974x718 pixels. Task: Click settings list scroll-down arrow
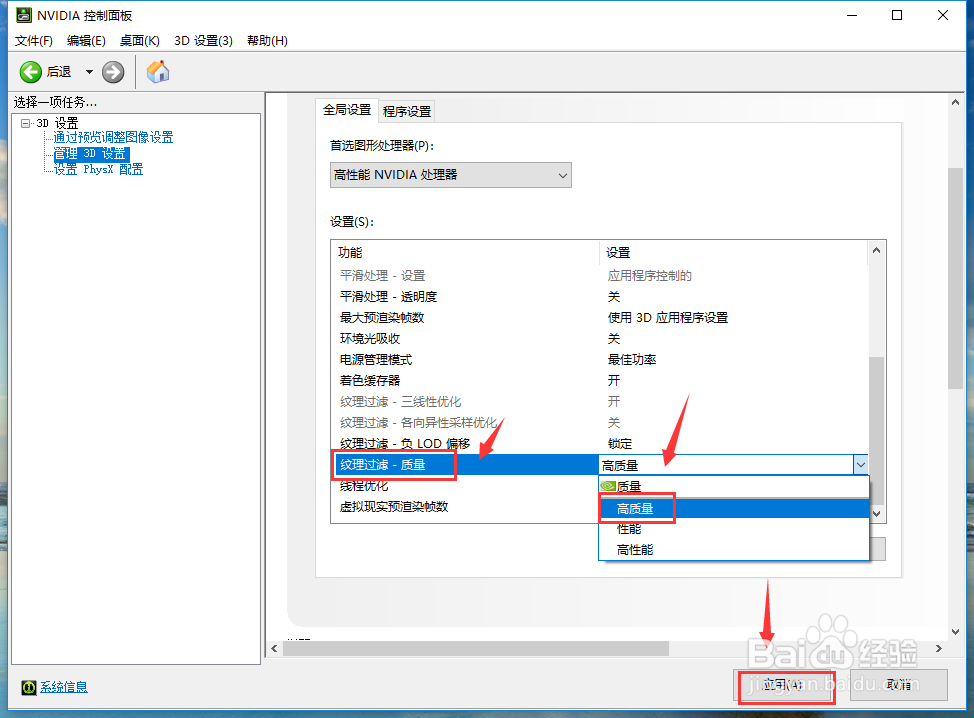point(876,514)
